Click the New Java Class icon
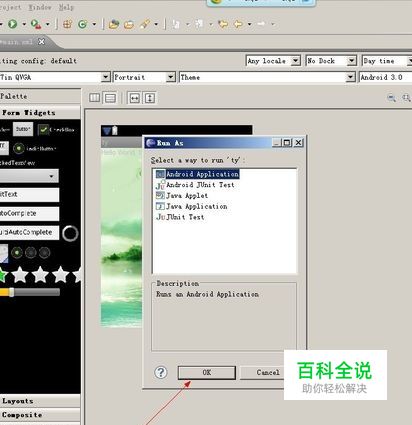The image size is (412, 425). click(82, 24)
